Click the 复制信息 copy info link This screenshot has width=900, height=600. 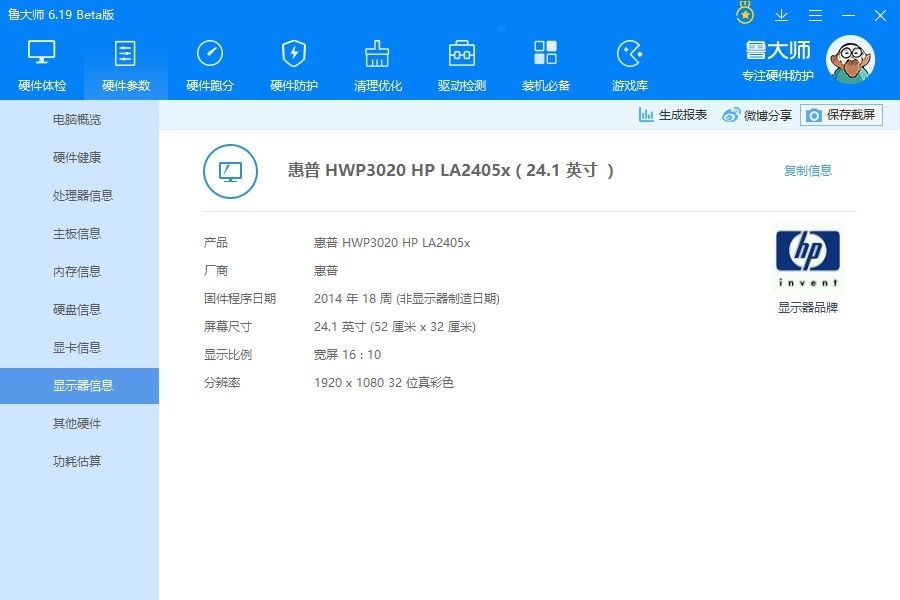point(808,171)
